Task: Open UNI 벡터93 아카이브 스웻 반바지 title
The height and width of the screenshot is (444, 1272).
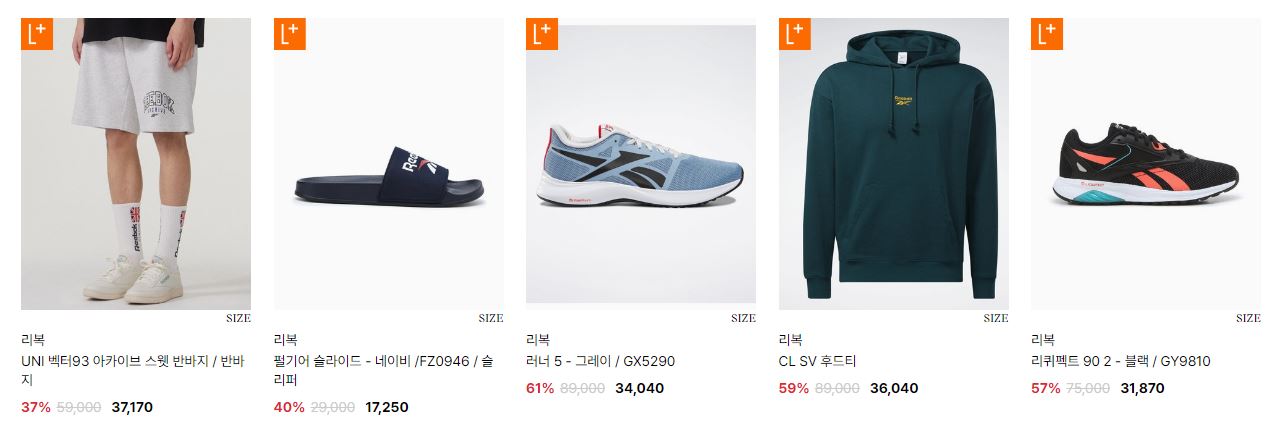Action: click(133, 370)
